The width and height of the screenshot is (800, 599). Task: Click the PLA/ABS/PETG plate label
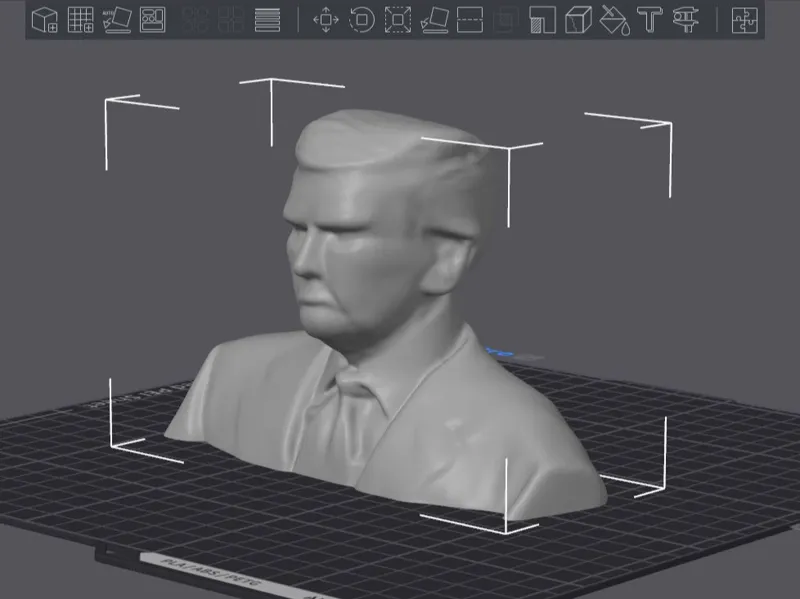[210, 572]
